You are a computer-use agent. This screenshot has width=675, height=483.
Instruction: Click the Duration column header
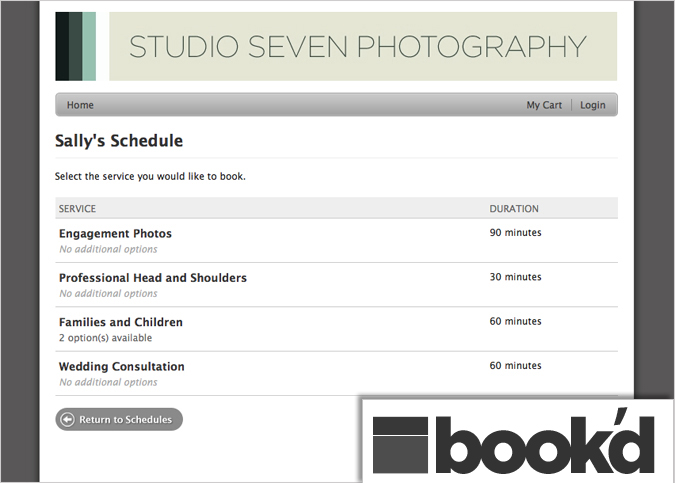click(x=514, y=209)
